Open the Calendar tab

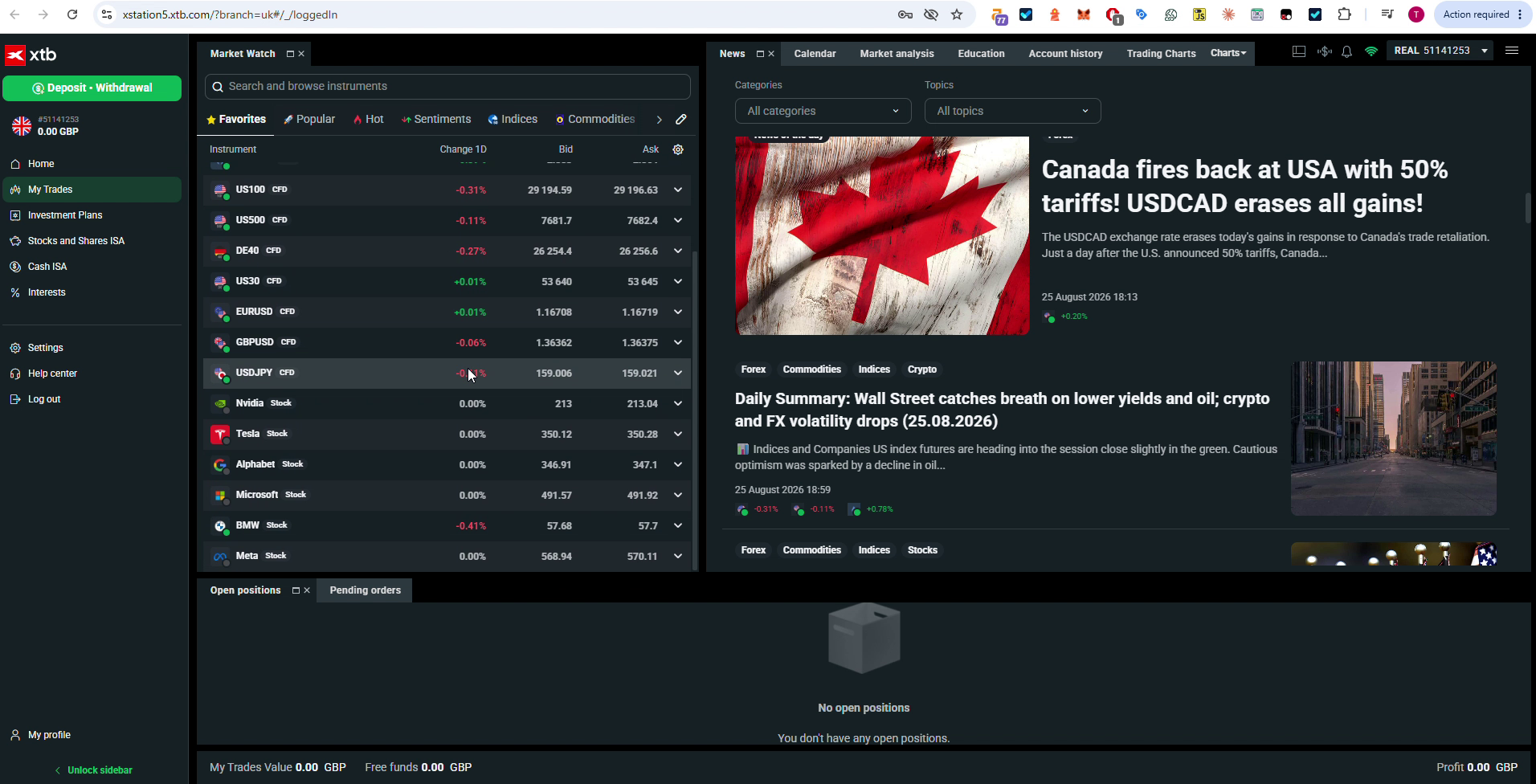tap(815, 54)
